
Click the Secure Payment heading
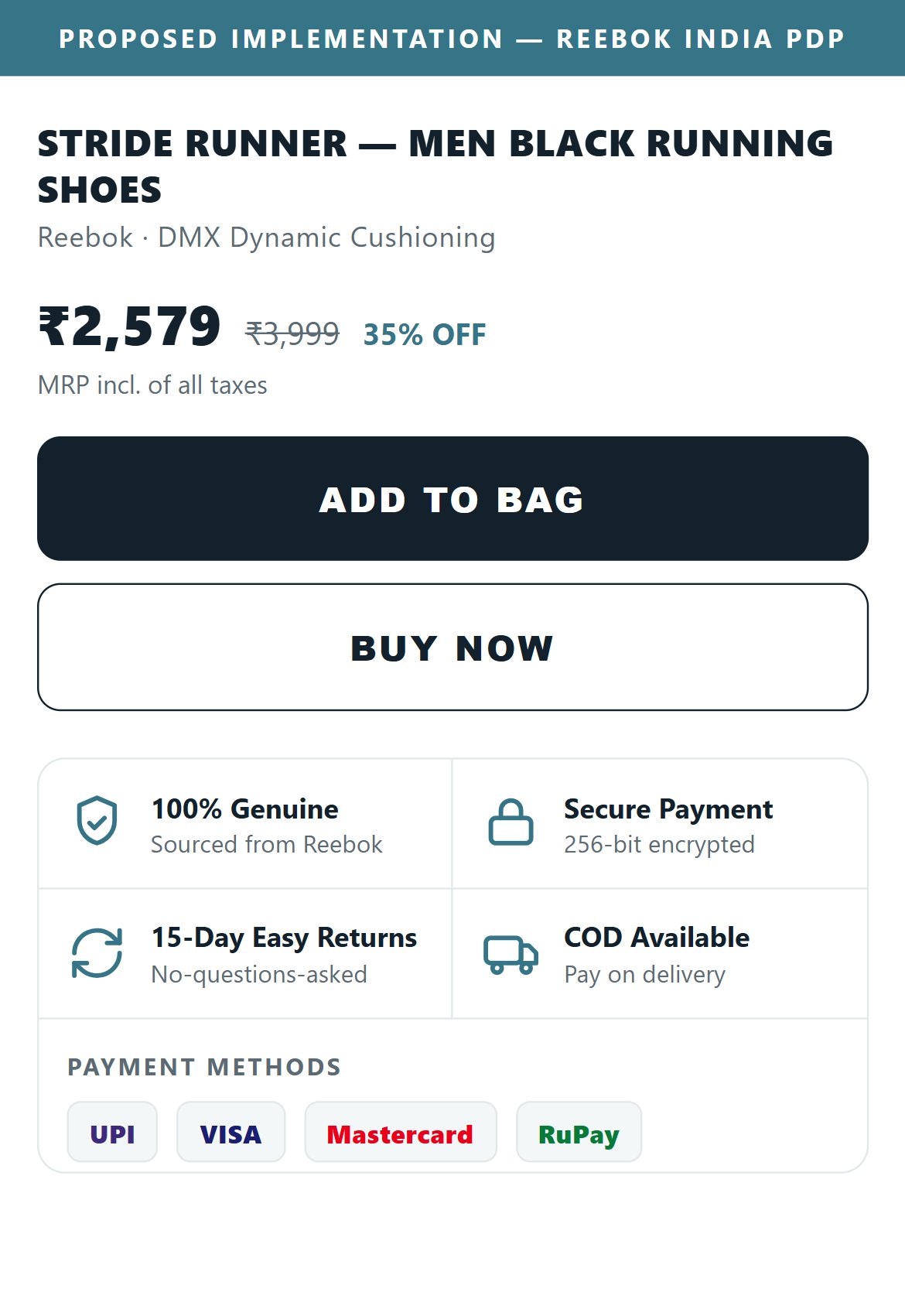pos(668,809)
